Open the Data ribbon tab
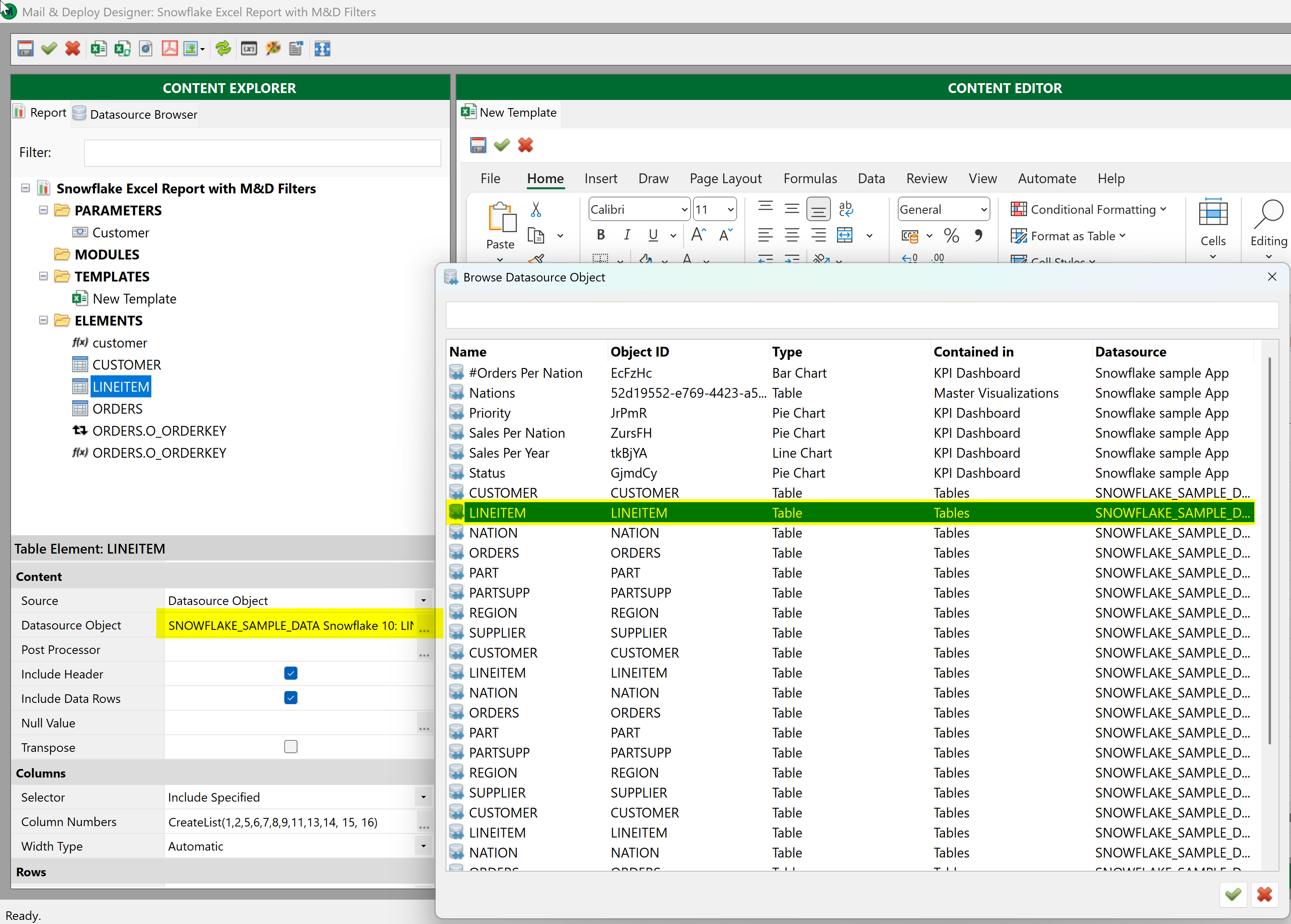 coord(870,178)
